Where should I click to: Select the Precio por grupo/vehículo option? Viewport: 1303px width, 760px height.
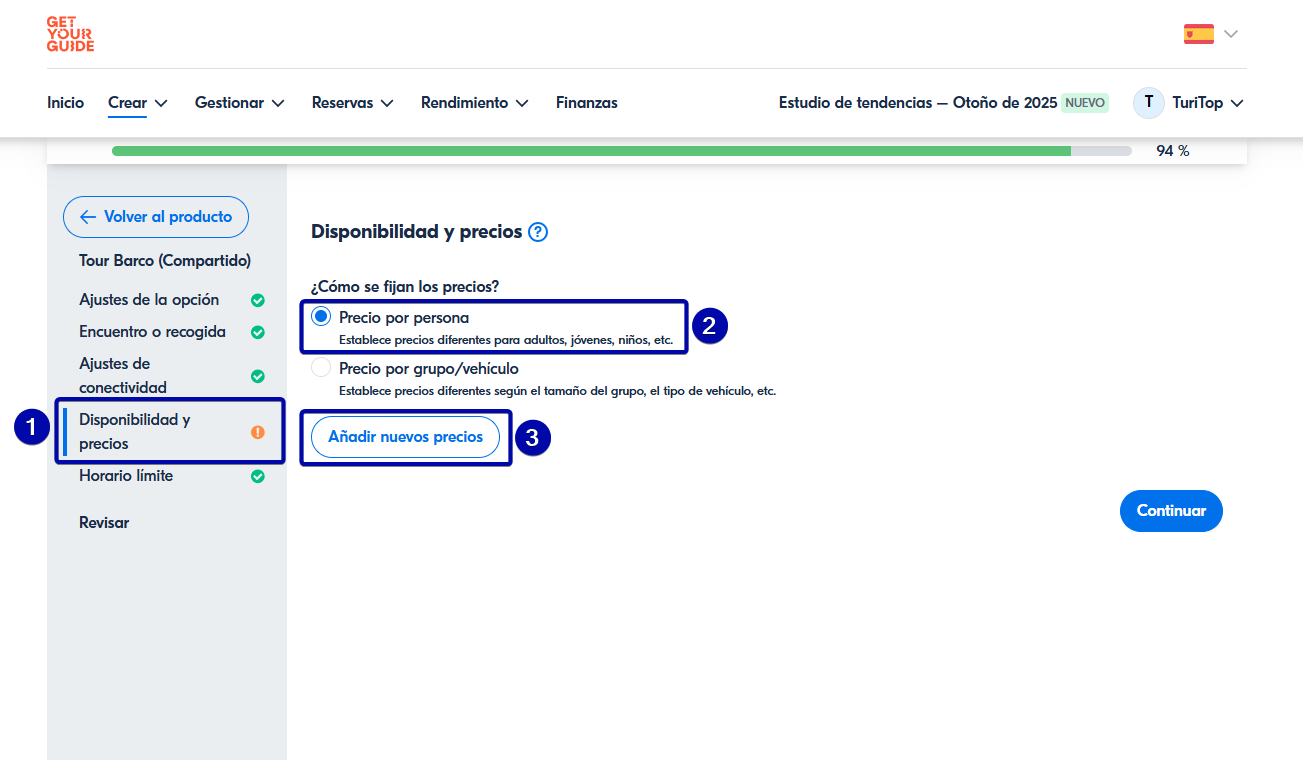[321, 368]
